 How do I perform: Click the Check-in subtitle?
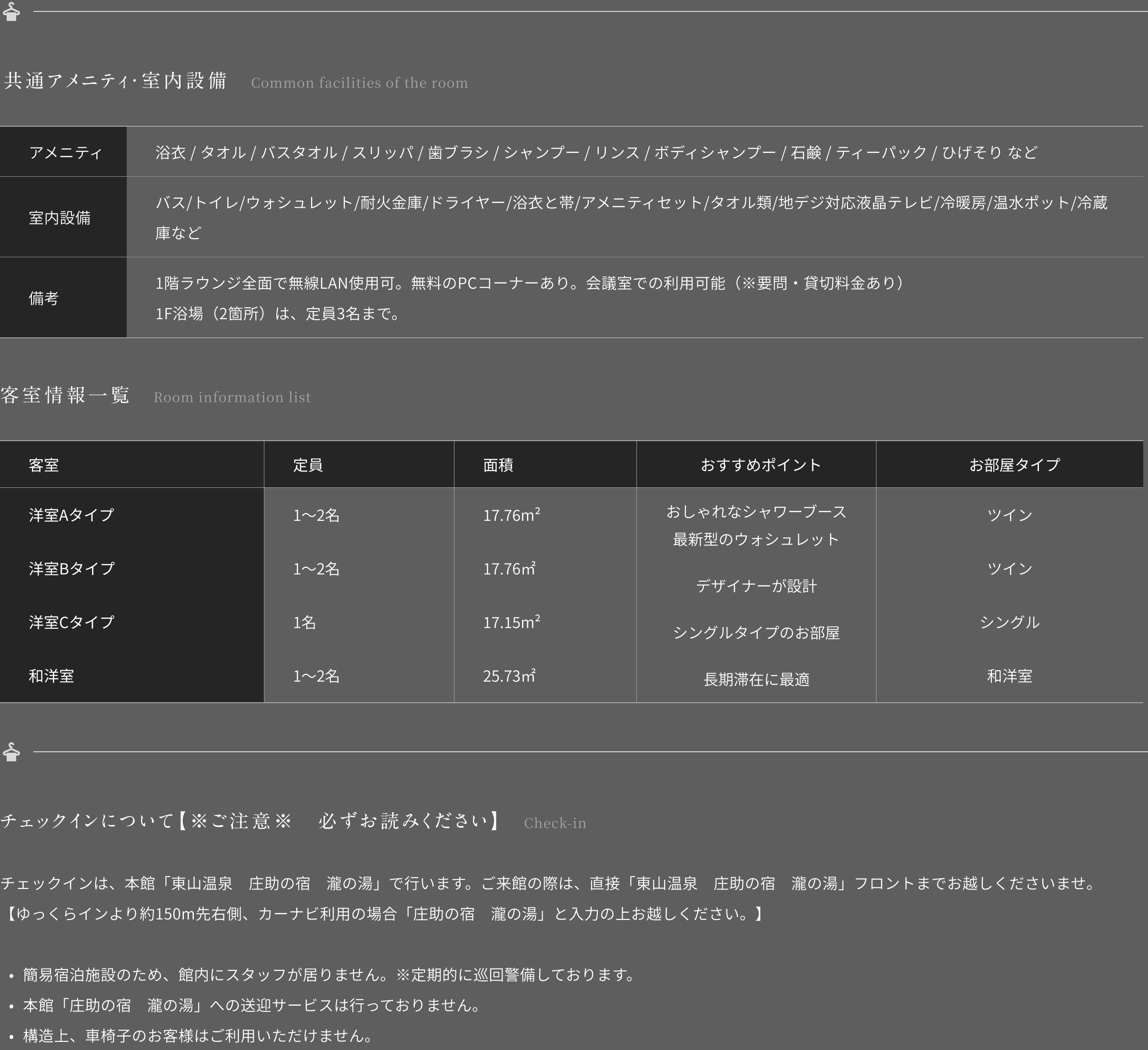pyautogui.click(x=555, y=823)
